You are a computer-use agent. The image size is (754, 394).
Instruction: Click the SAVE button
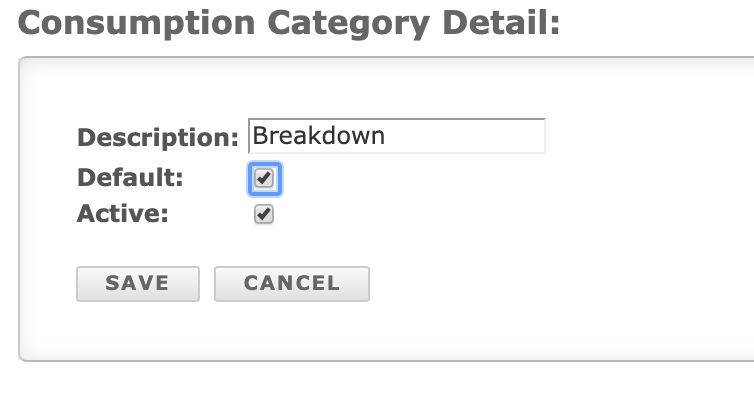click(x=138, y=284)
